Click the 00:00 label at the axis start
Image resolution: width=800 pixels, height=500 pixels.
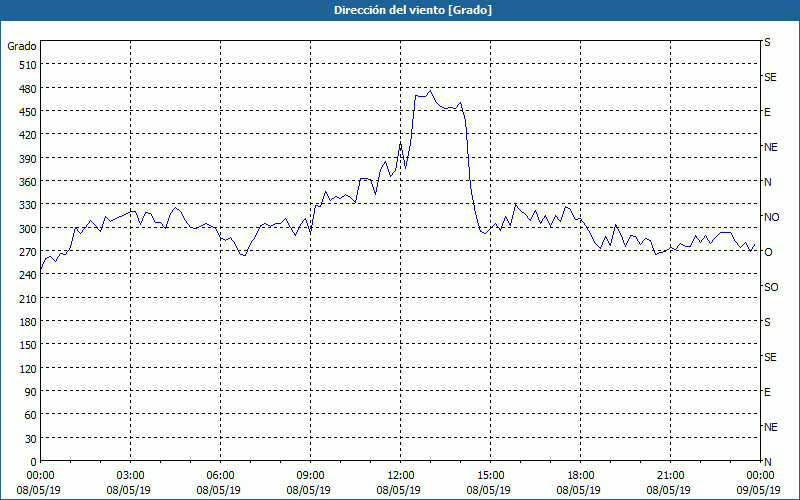tap(40, 476)
